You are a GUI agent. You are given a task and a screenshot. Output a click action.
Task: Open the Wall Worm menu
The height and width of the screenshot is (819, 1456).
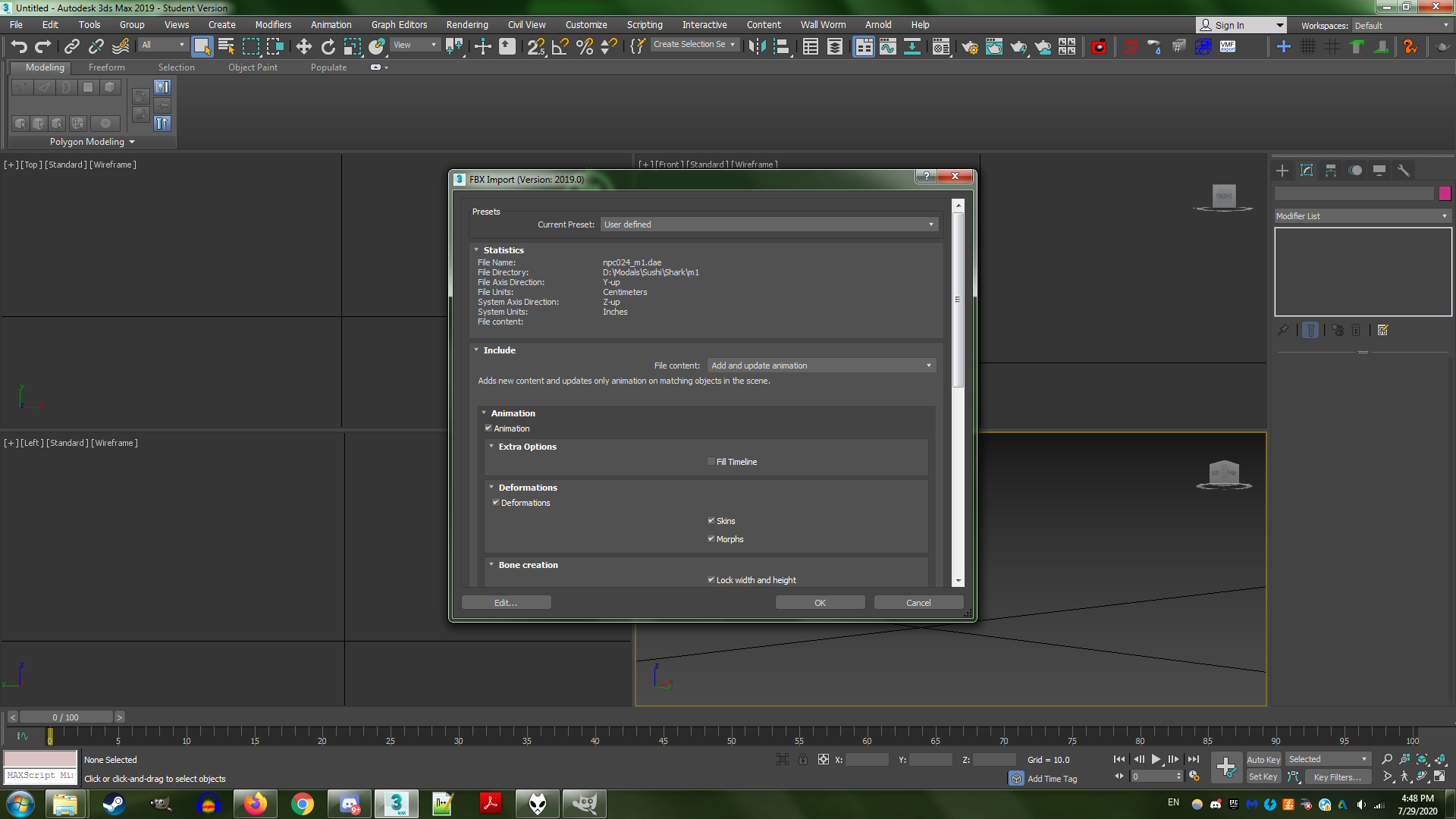pyautogui.click(x=823, y=25)
